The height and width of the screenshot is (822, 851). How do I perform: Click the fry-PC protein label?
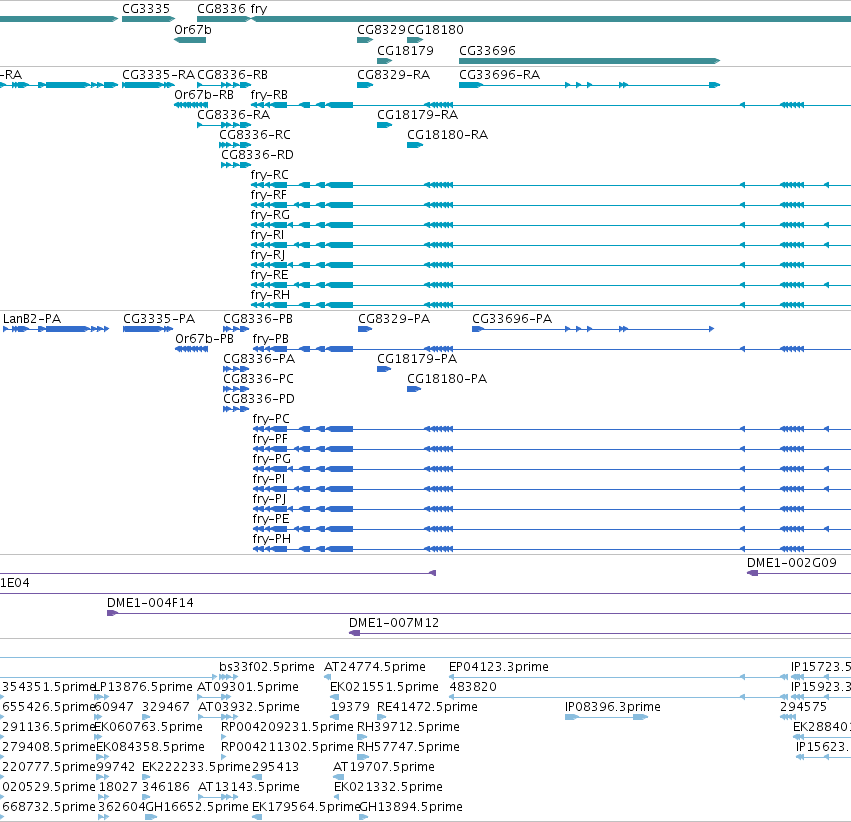tap(271, 419)
